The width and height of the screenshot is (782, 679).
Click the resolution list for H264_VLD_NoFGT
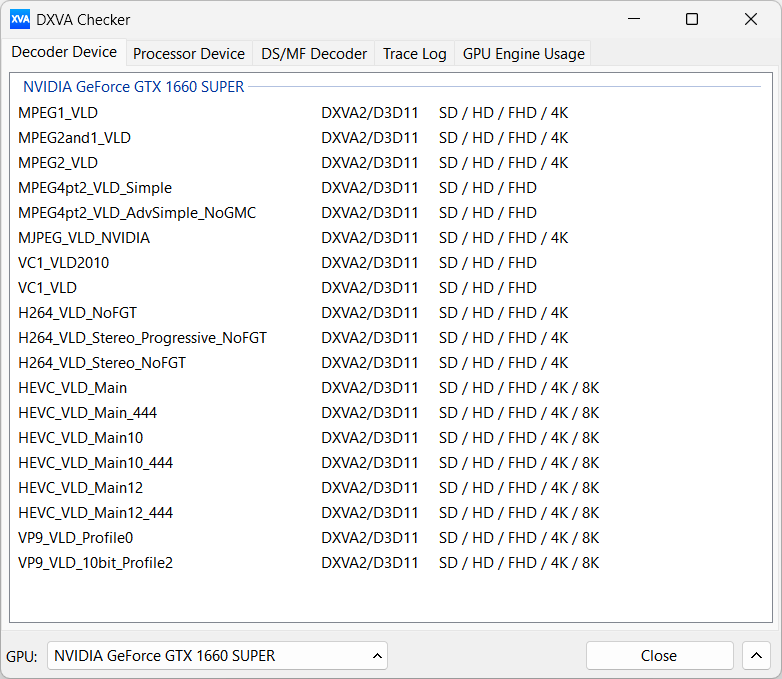504,313
